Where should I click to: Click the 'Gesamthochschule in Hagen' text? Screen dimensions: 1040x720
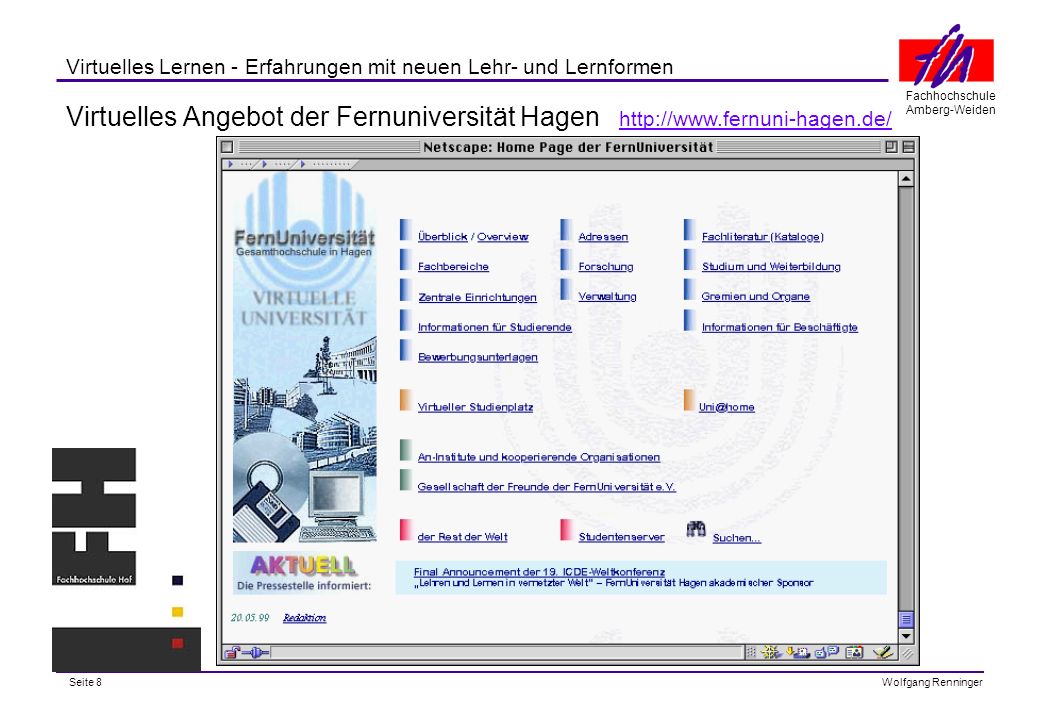point(304,252)
